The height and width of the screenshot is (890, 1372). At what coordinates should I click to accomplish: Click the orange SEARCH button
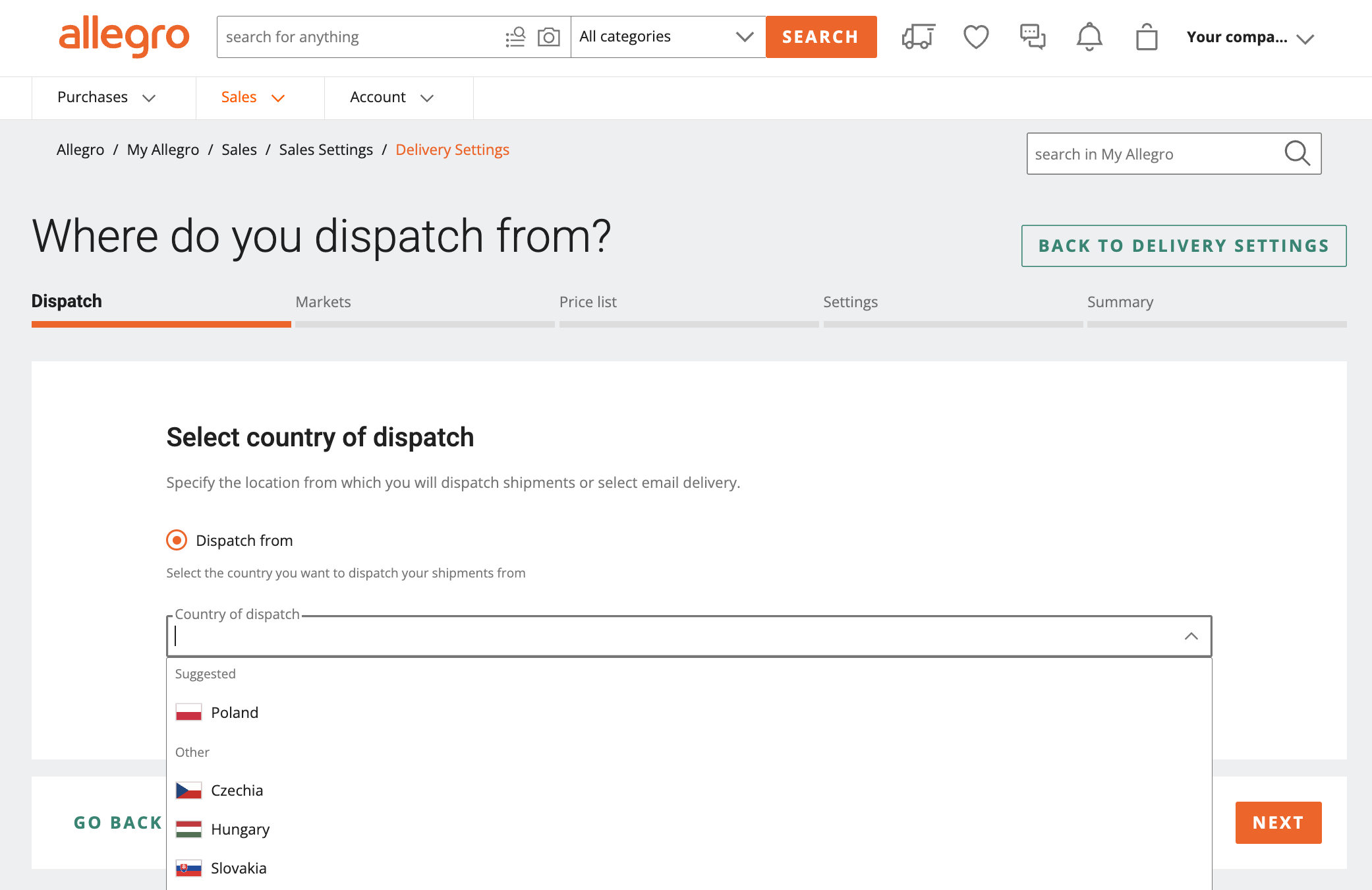(821, 37)
